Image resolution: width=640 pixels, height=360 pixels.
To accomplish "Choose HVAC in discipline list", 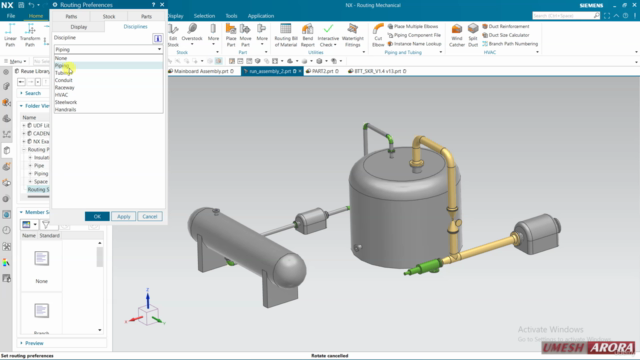I will point(108,95).
